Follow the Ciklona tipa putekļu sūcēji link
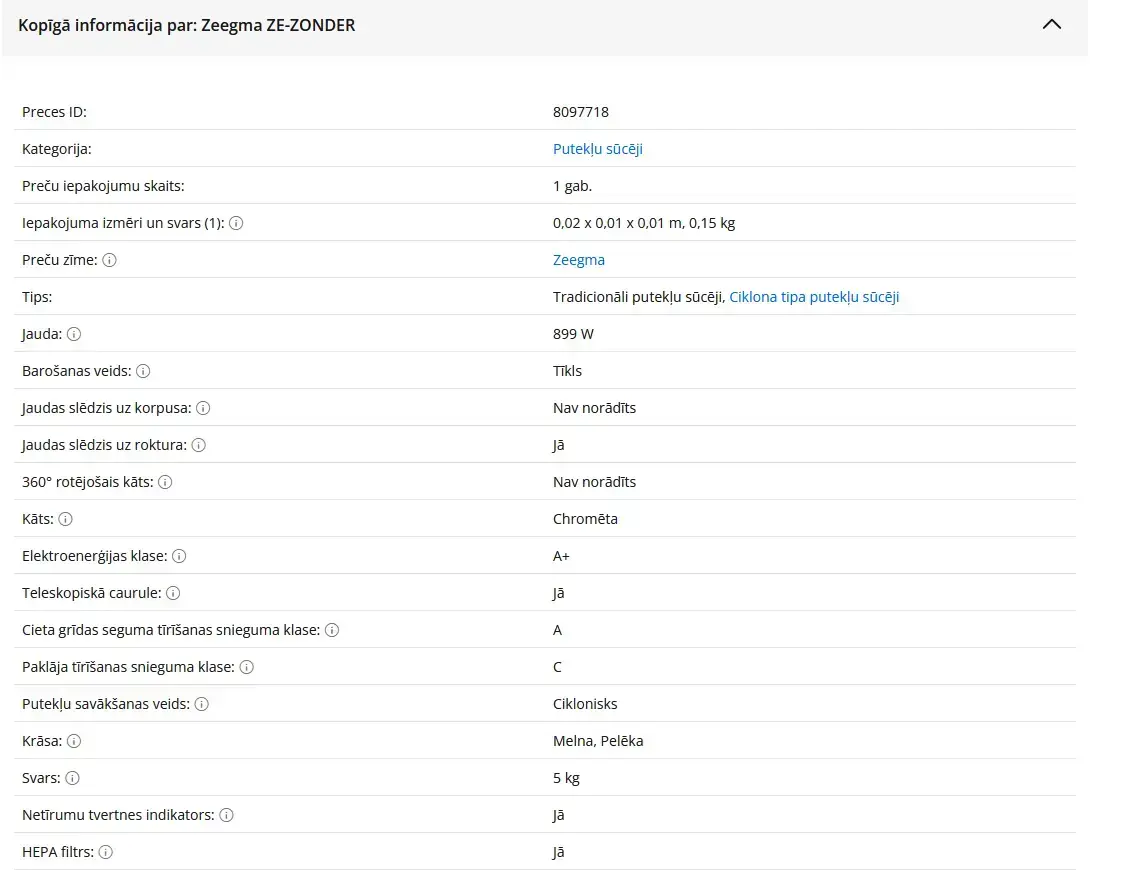The image size is (1125, 870). pyautogui.click(x=814, y=297)
